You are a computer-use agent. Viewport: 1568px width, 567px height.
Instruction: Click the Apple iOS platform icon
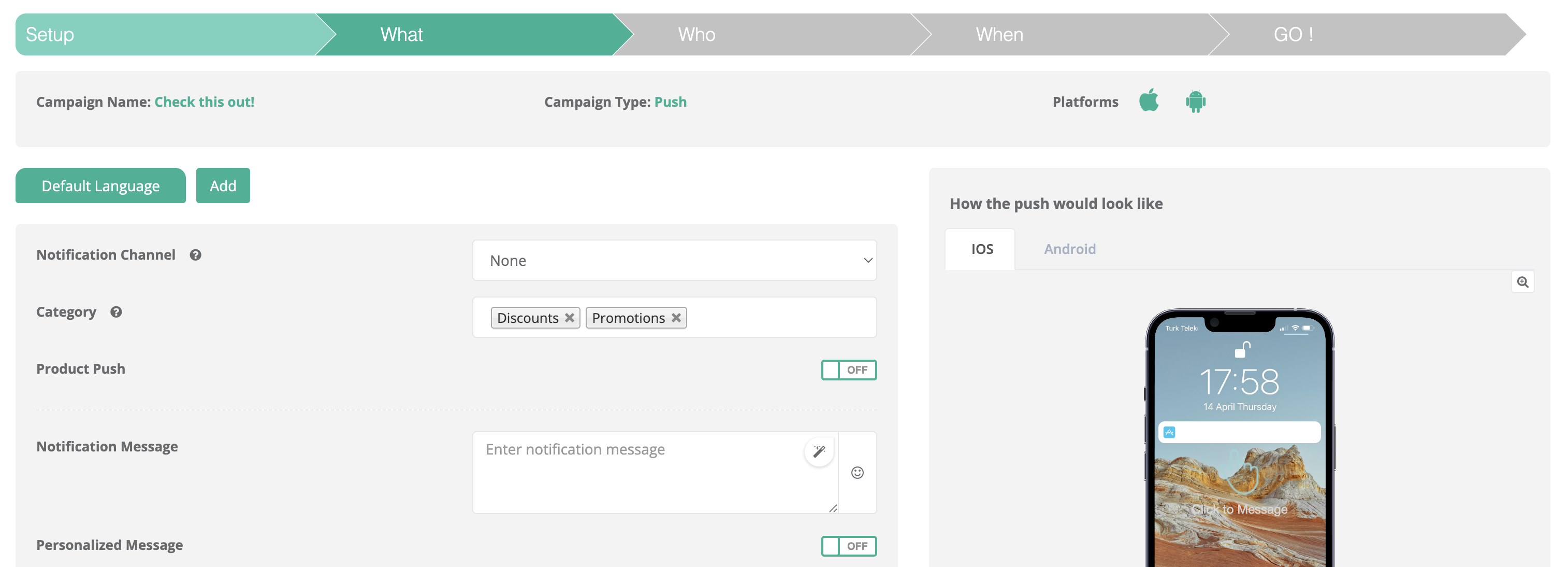(x=1149, y=101)
